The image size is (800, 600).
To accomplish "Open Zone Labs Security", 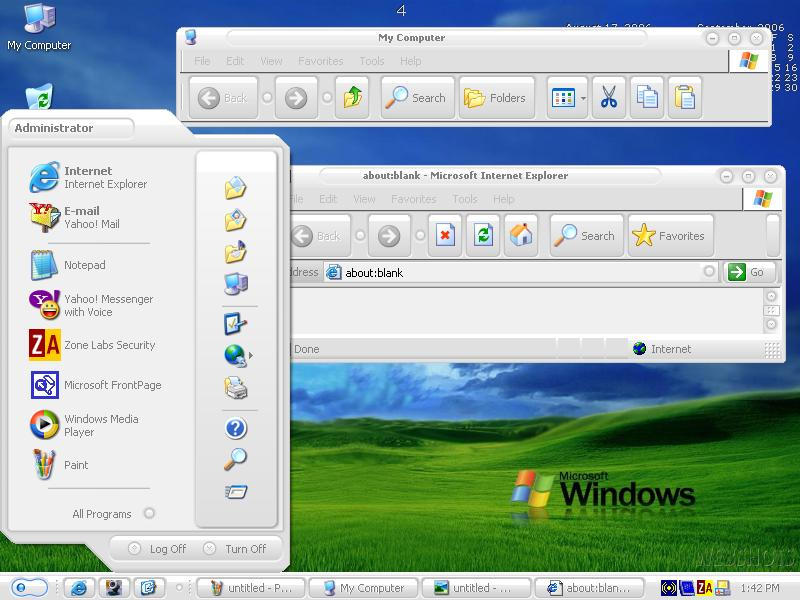I will (x=92, y=345).
